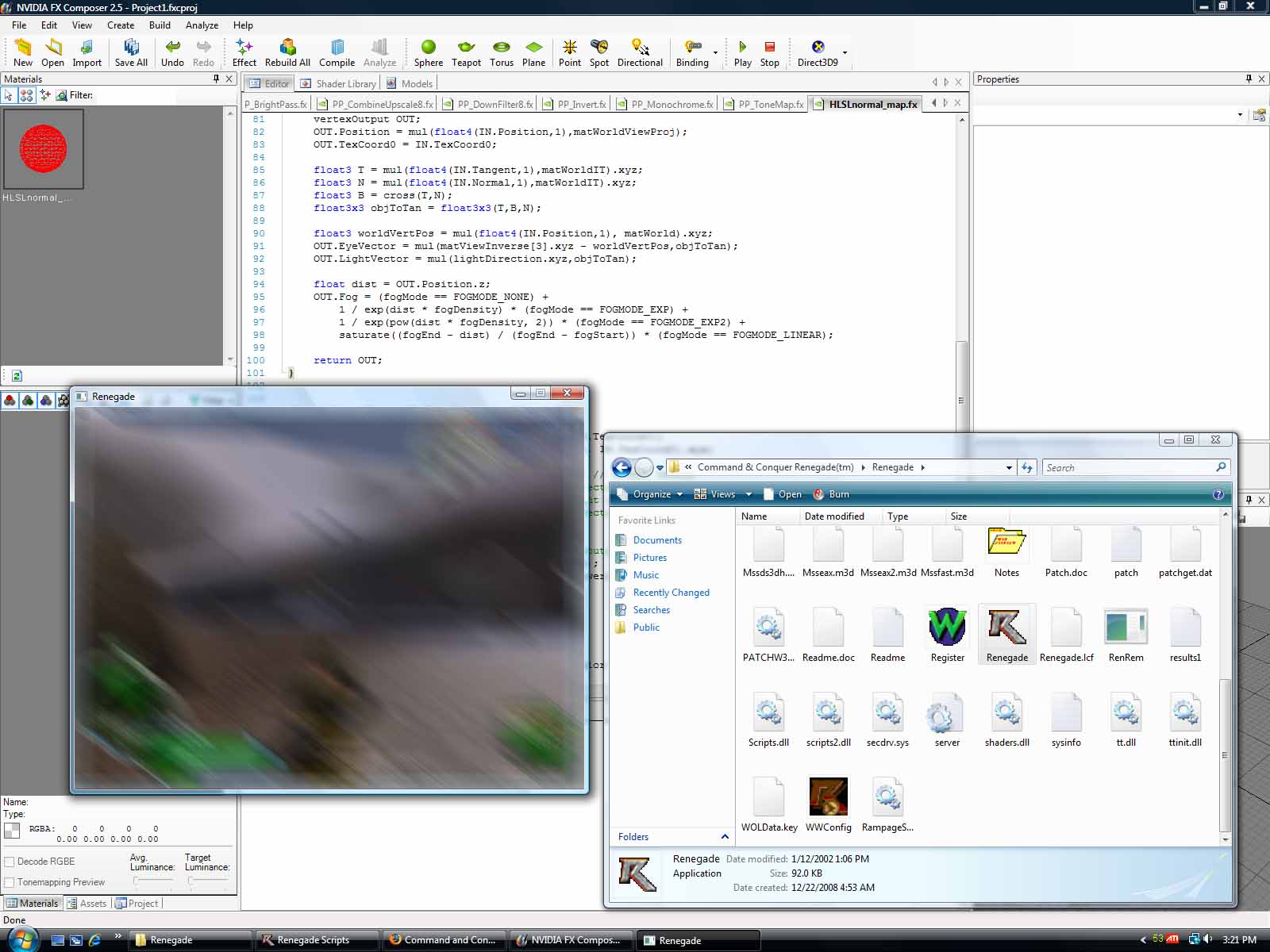This screenshot has width=1270, height=952.
Task: Add a Teapot to the scene
Action: tap(466, 52)
